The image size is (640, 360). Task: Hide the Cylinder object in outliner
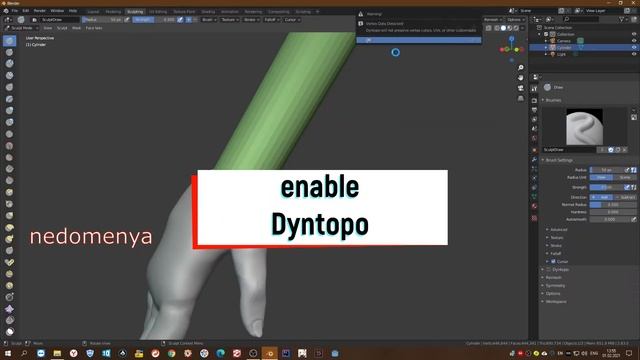634,47
